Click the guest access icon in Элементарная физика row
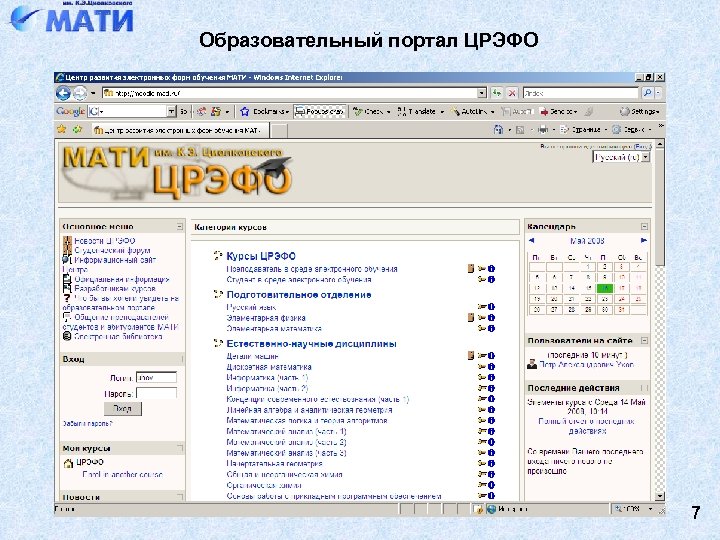The height and width of the screenshot is (540, 720). click(x=471, y=317)
